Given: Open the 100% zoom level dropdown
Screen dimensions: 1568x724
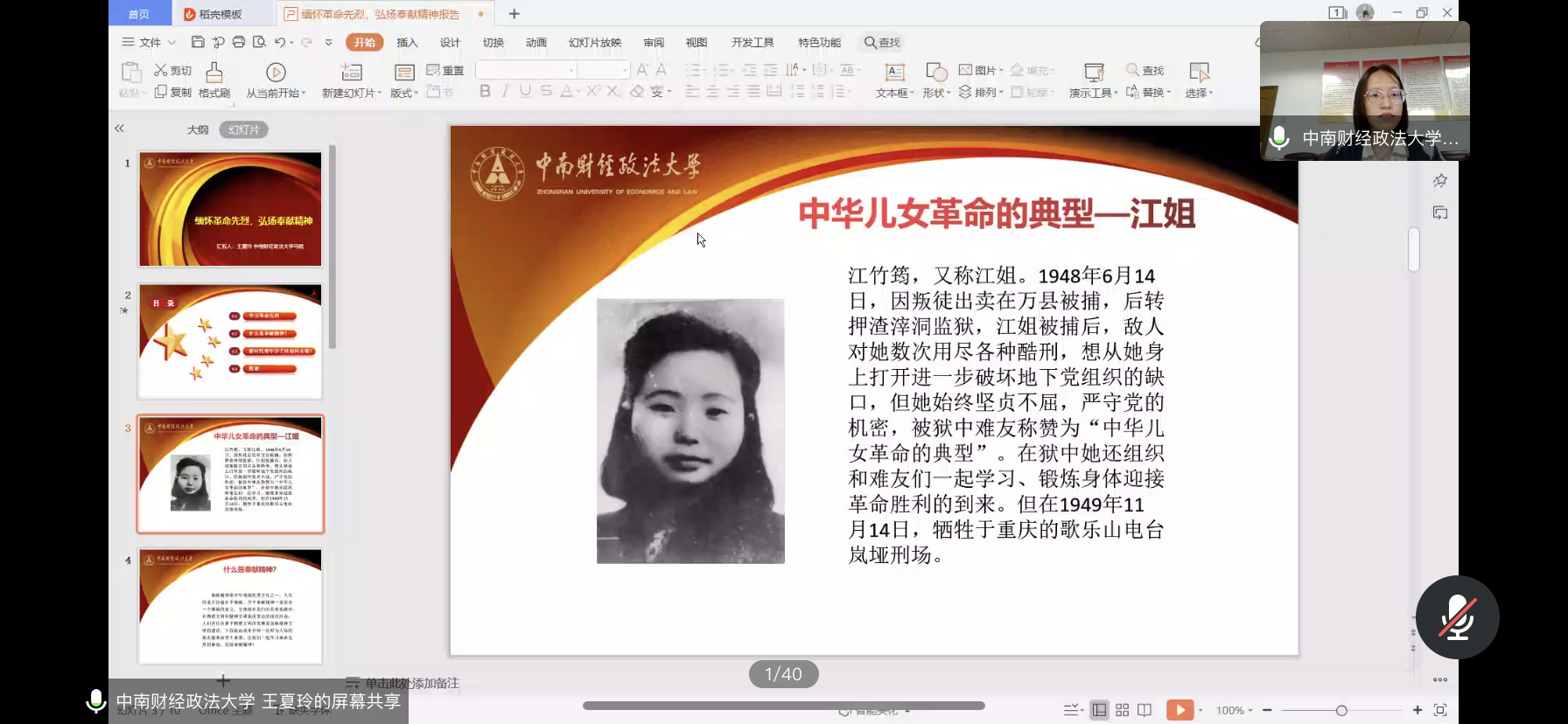Looking at the screenshot, I should click(1235, 710).
